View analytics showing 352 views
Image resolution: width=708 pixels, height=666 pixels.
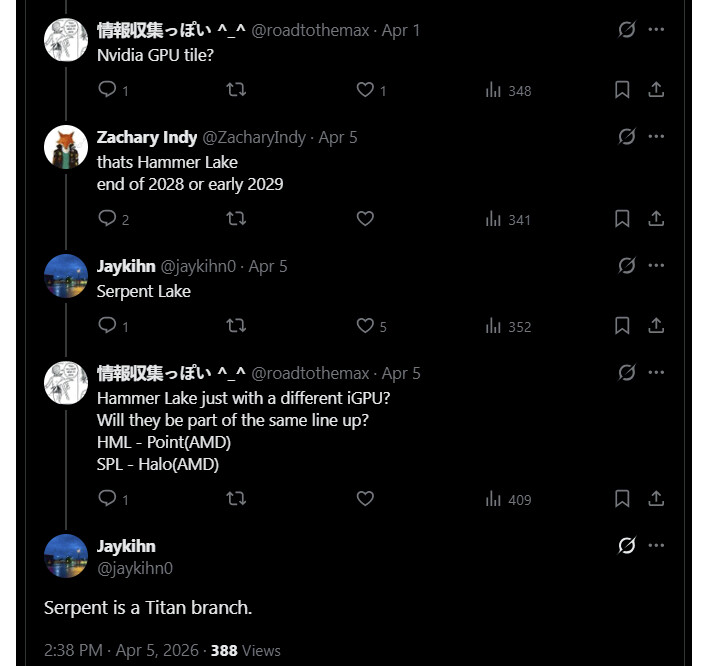[508, 326]
